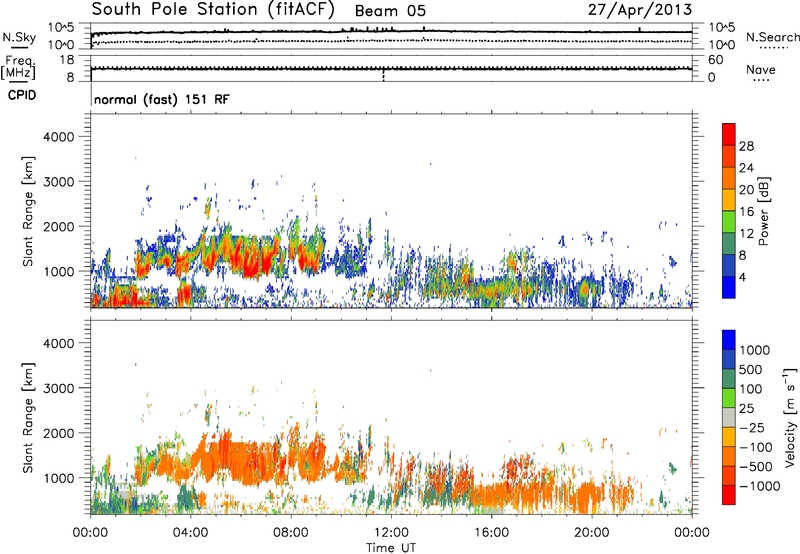800x554 pixels.
Task: Click the 'CPID' label
Action: tap(22, 95)
